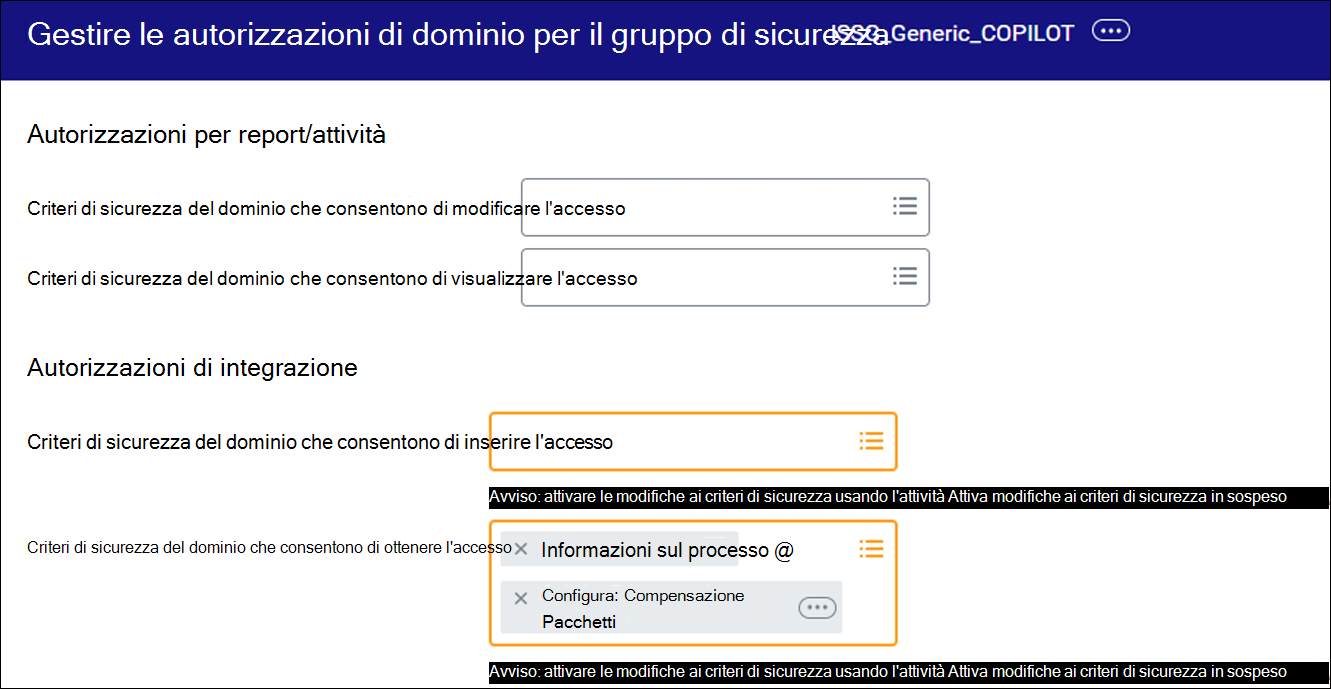Select the 'Configura: Compensazione Pacchetti' chip text
This screenshot has width=1331, height=689.
pos(643,608)
